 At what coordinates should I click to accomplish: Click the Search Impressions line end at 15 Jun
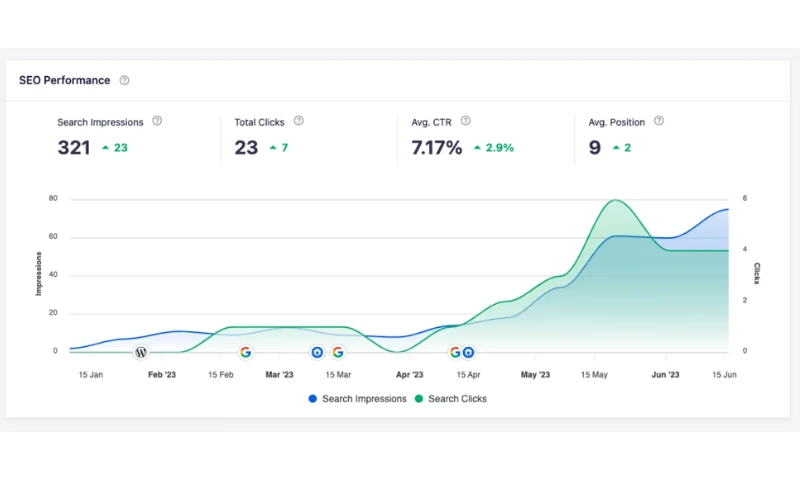[x=727, y=210]
